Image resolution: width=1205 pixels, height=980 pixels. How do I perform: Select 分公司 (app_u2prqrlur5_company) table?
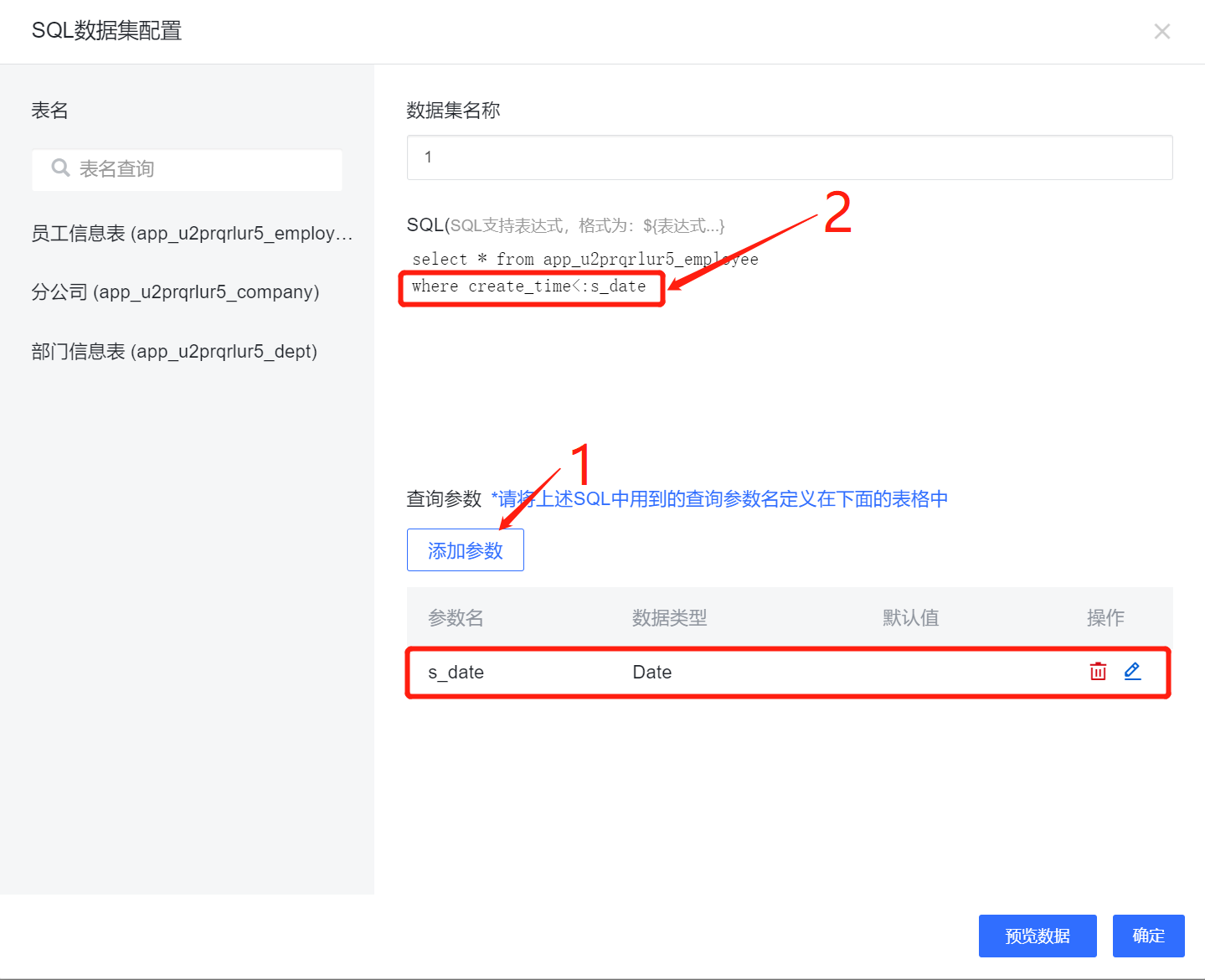175,292
